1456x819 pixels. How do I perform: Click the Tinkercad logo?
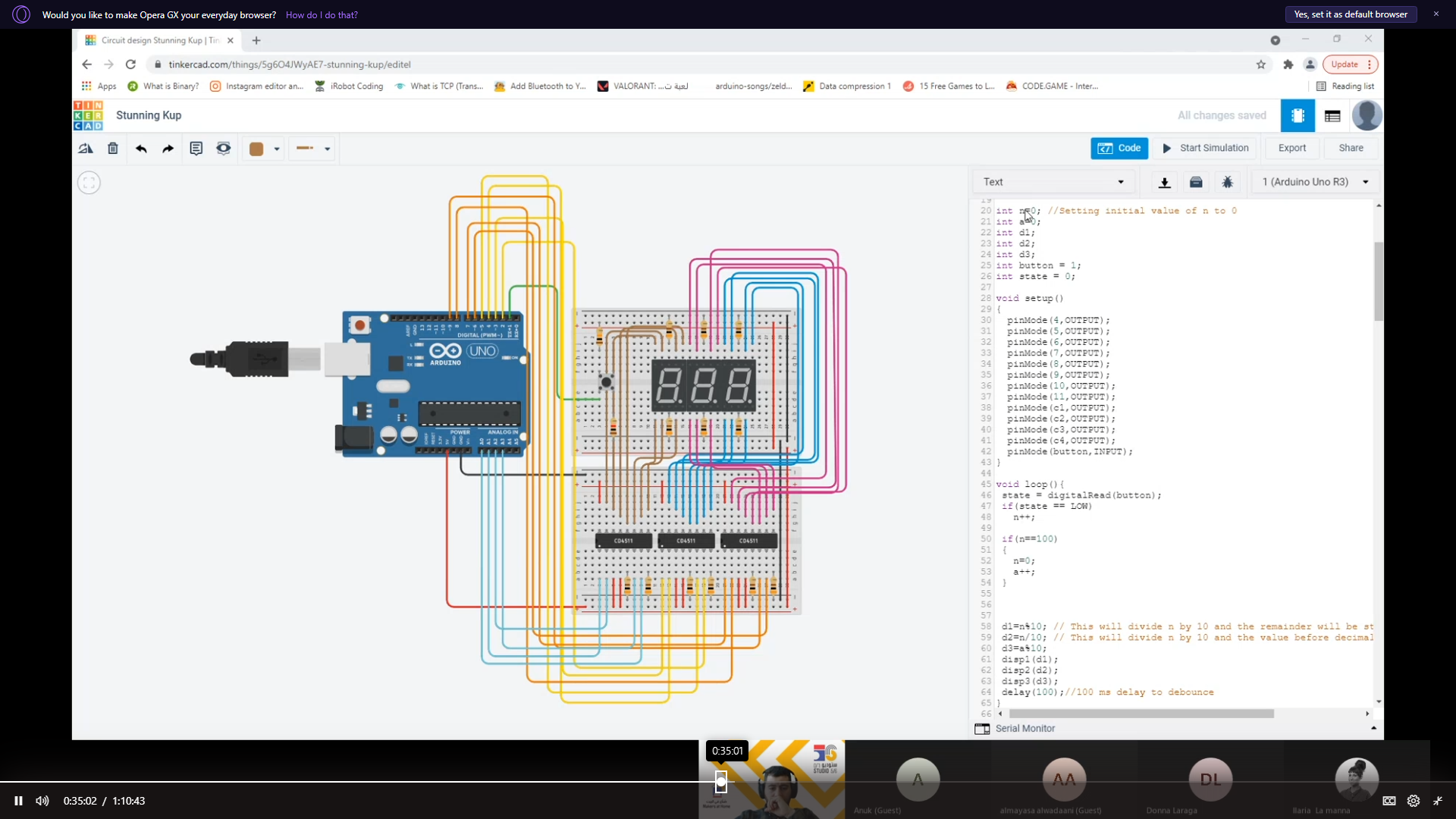(x=88, y=115)
